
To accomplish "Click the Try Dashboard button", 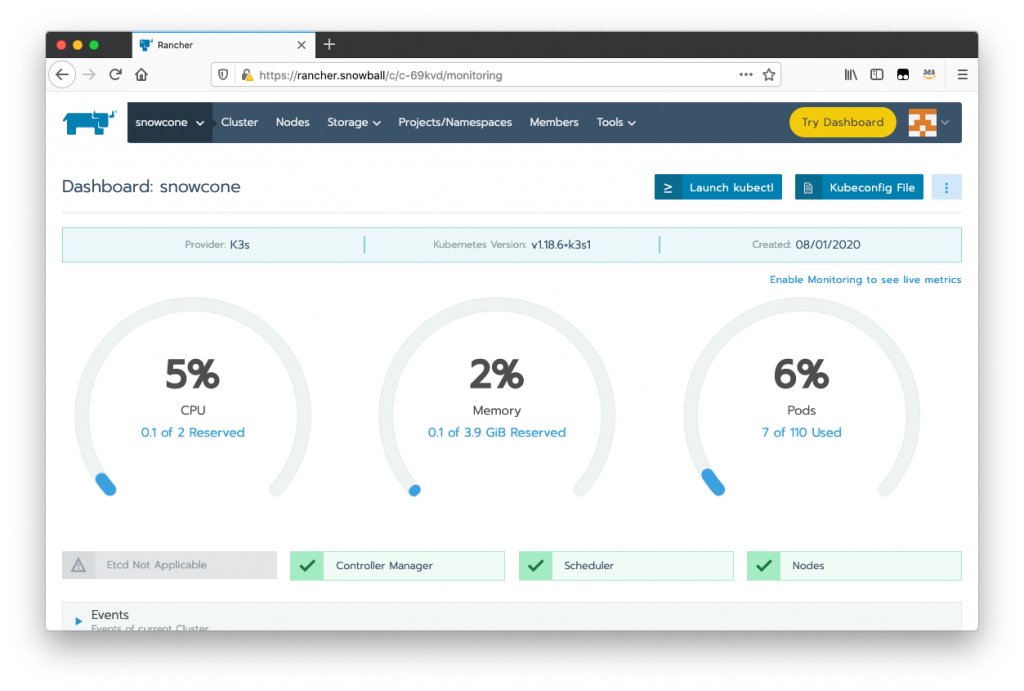I will click(842, 122).
